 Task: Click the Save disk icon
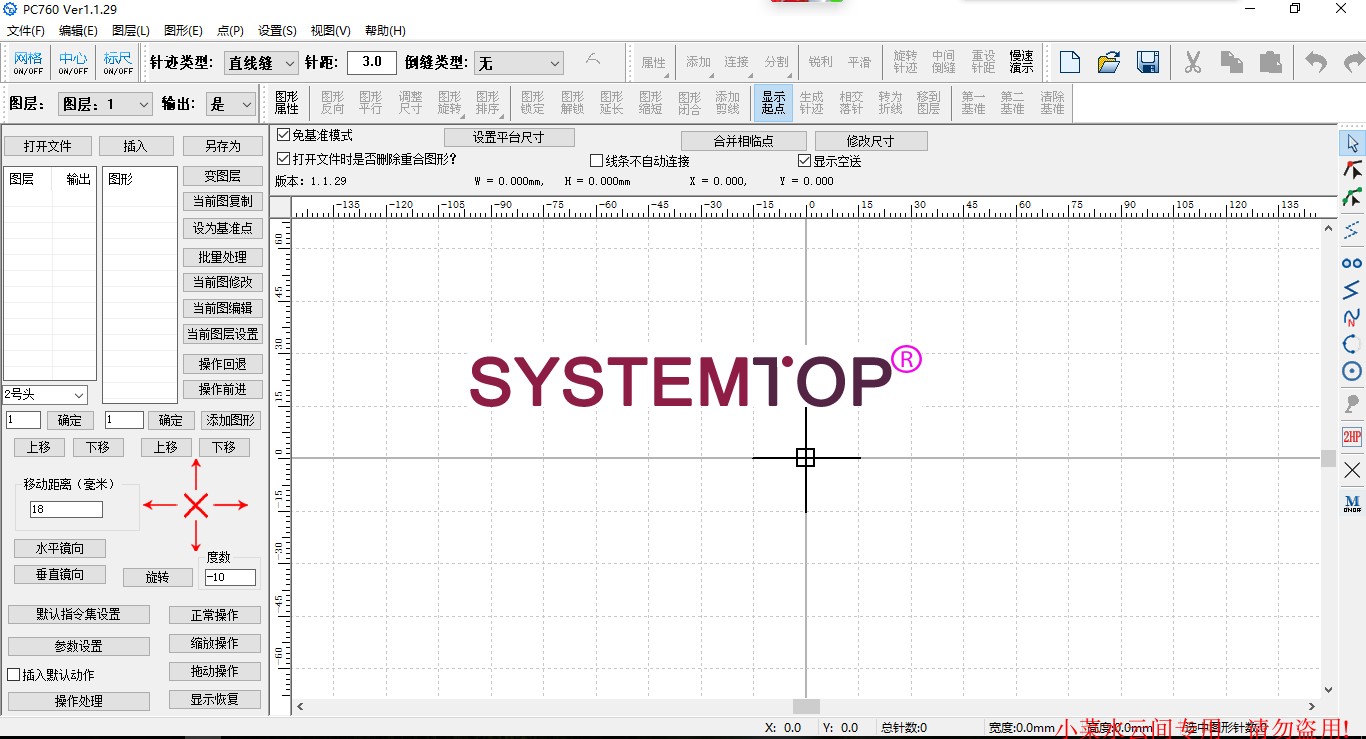pos(1148,62)
